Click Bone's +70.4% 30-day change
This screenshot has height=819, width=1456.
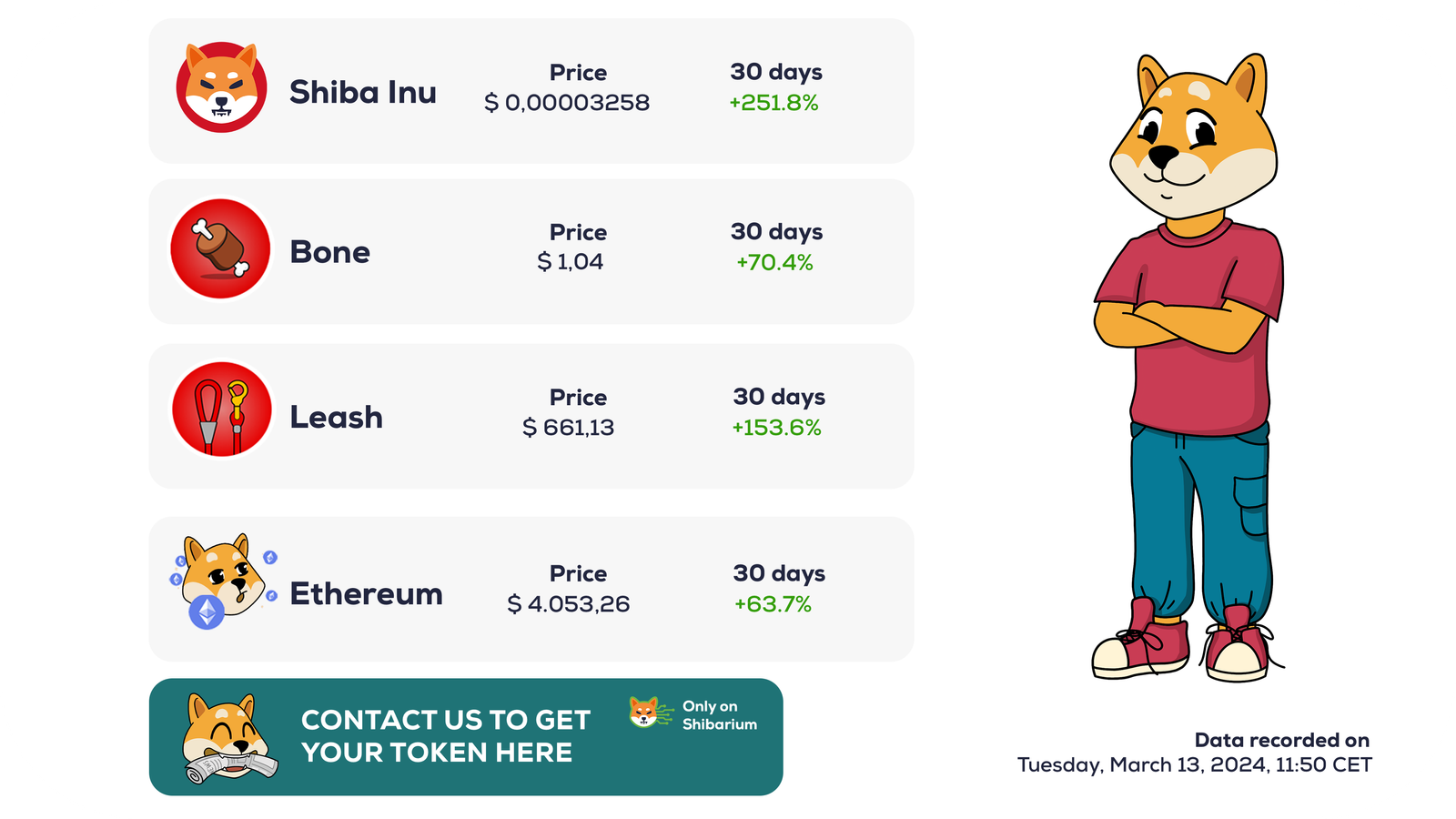pyautogui.click(x=774, y=263)
